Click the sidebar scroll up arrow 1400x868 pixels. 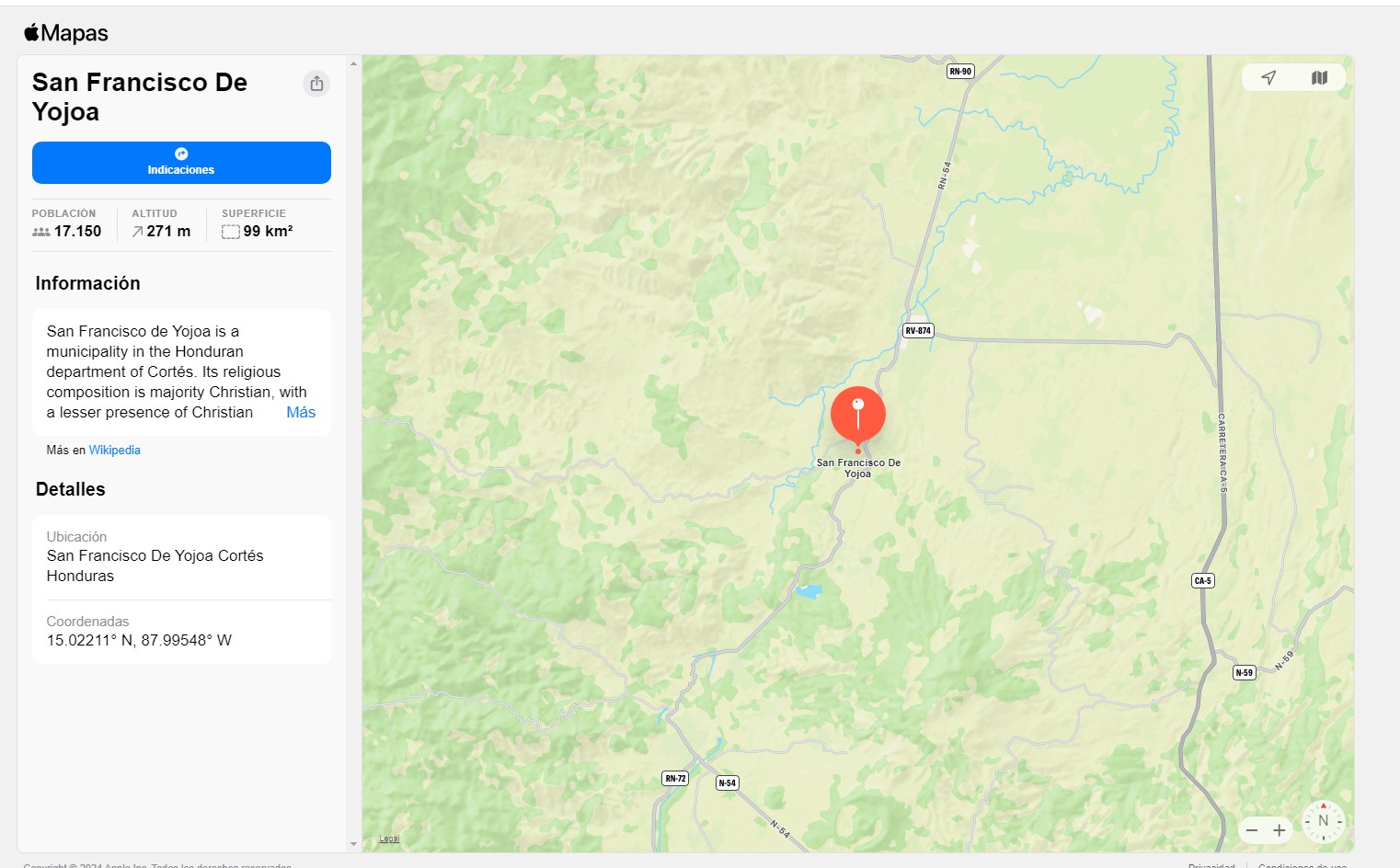point(353,63)
